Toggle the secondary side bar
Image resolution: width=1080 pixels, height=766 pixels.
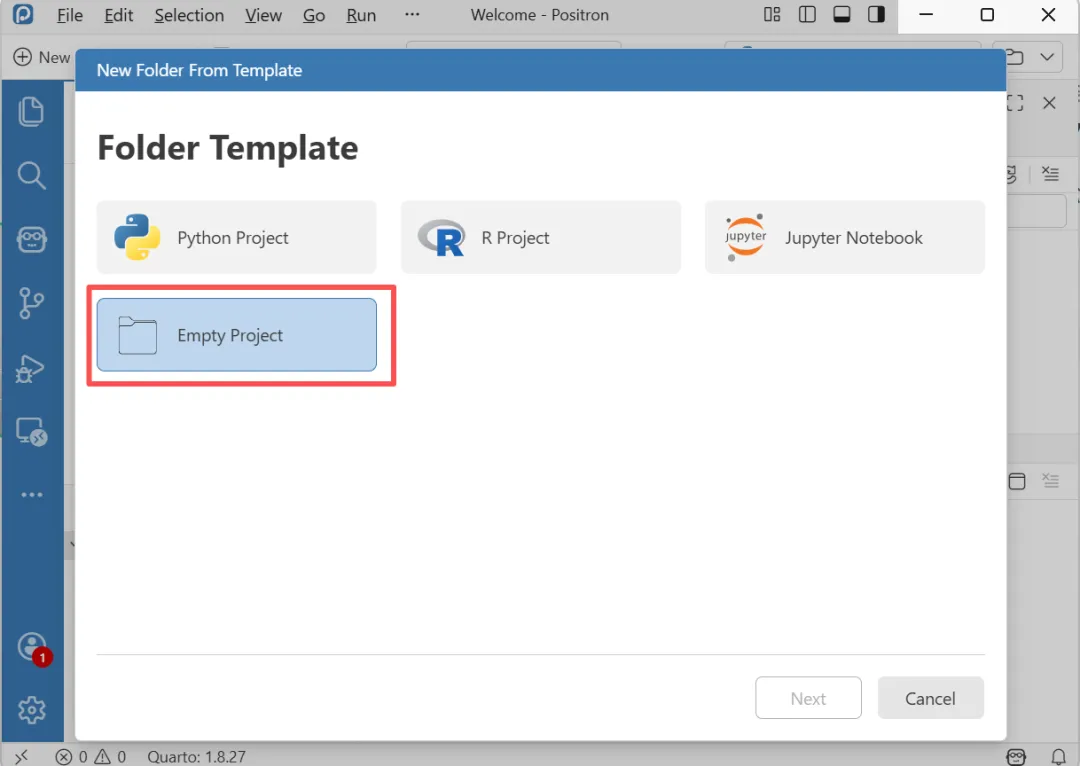[876, 14]
